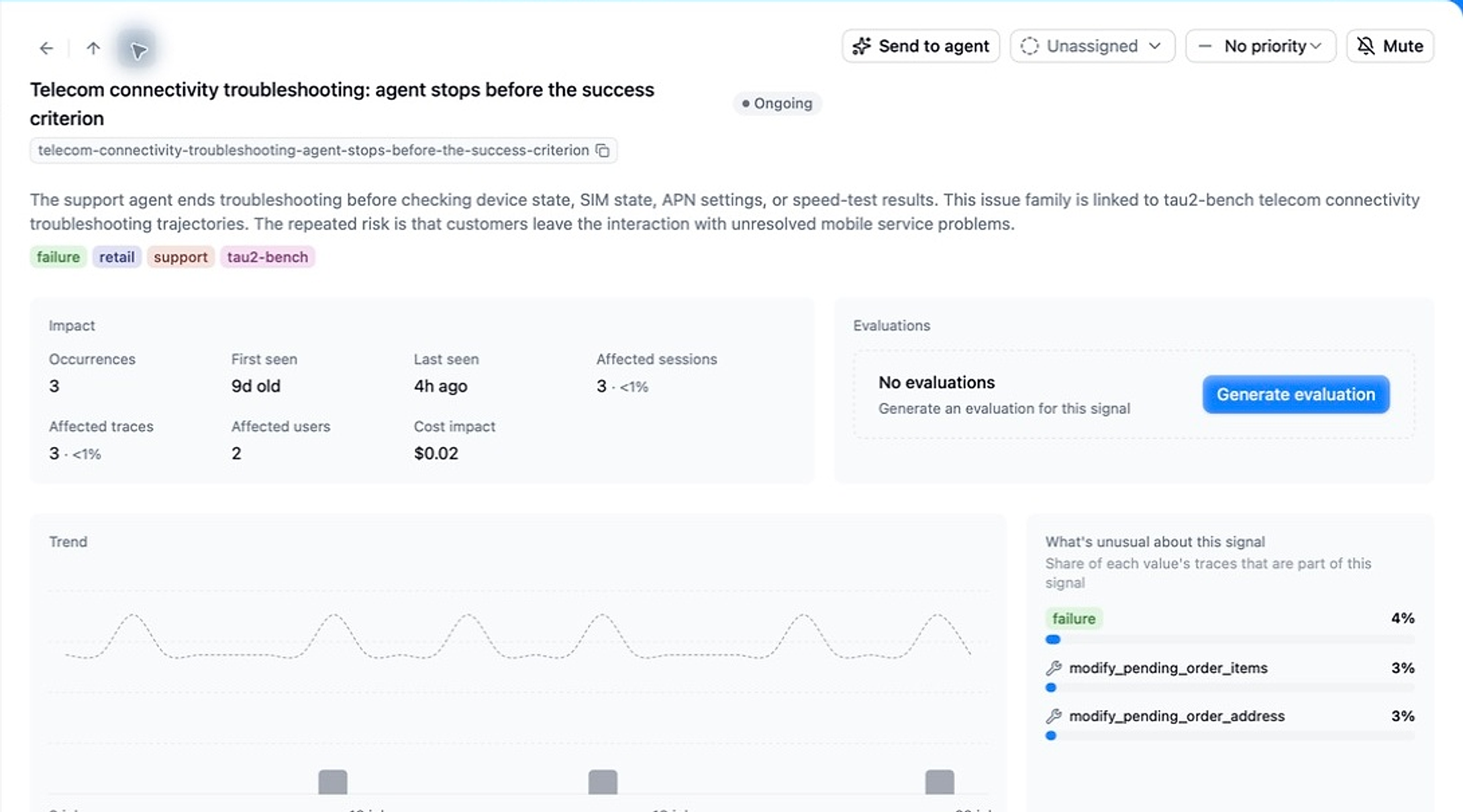Click the signal title heading

coord(342,104)
